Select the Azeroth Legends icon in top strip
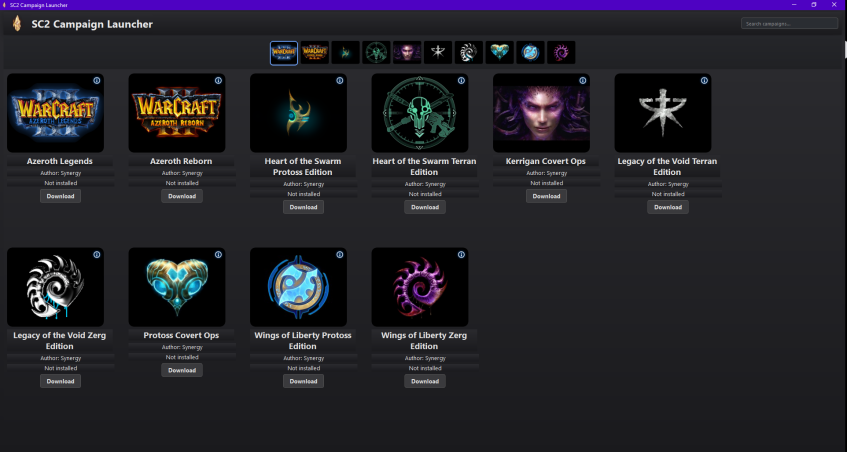 [284, 53]
